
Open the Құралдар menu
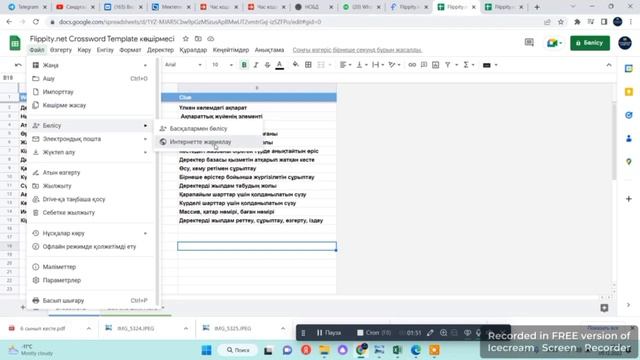click(x=193, y=50)
